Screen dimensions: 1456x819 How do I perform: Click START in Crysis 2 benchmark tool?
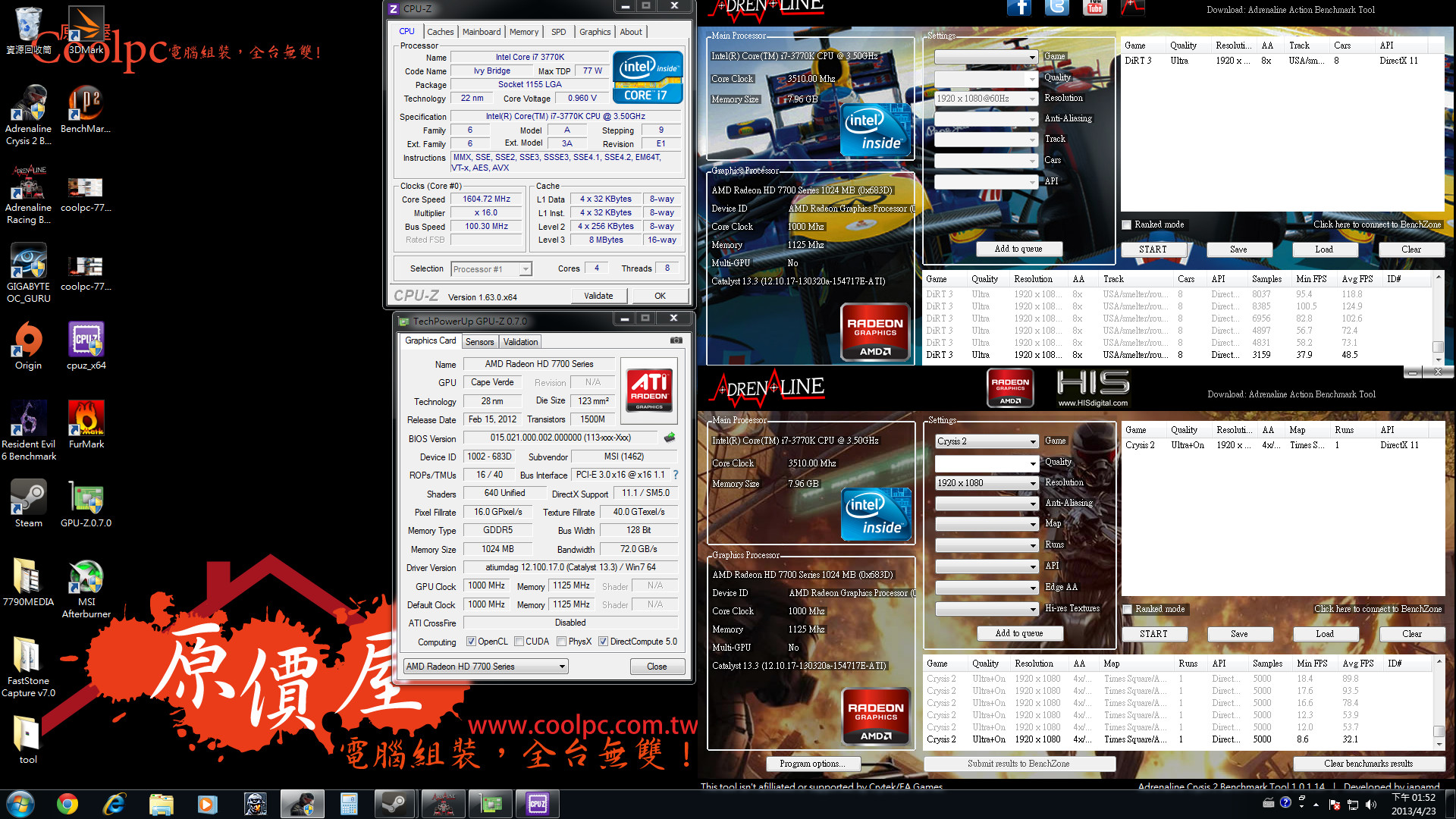(x=1153, y=634)
